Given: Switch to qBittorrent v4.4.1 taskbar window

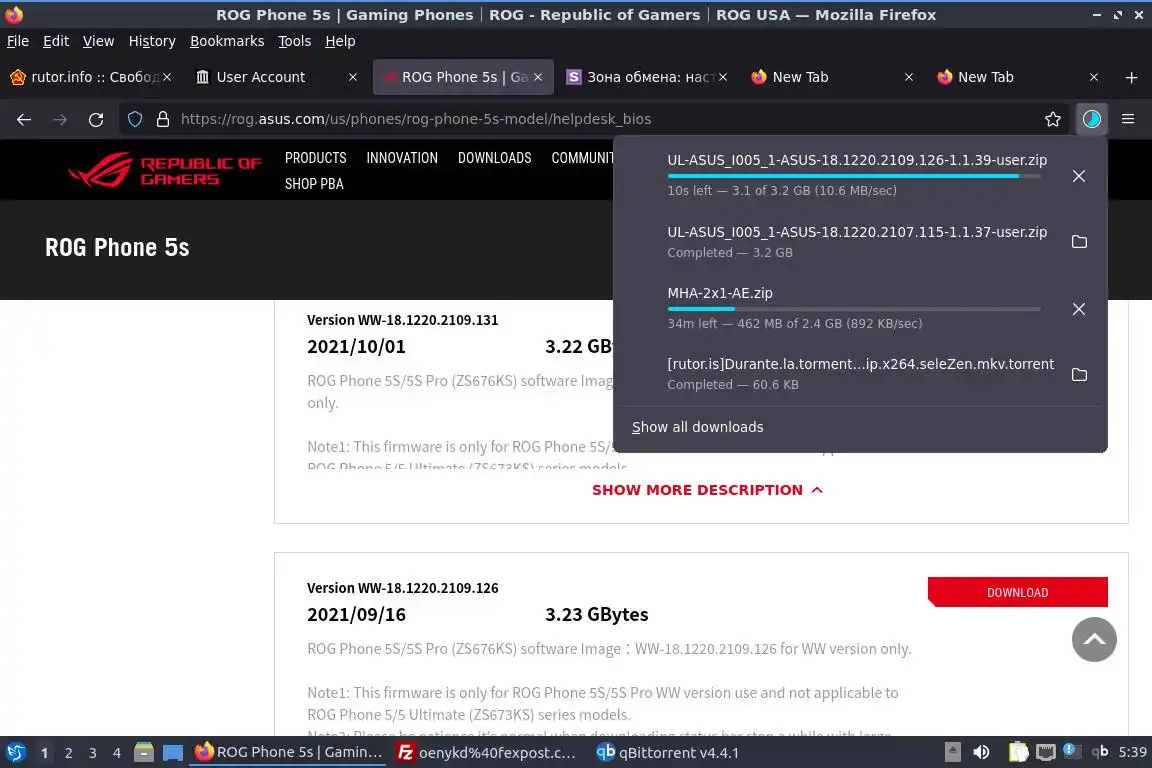Looking at the screenshot, I should pos(667,753).
